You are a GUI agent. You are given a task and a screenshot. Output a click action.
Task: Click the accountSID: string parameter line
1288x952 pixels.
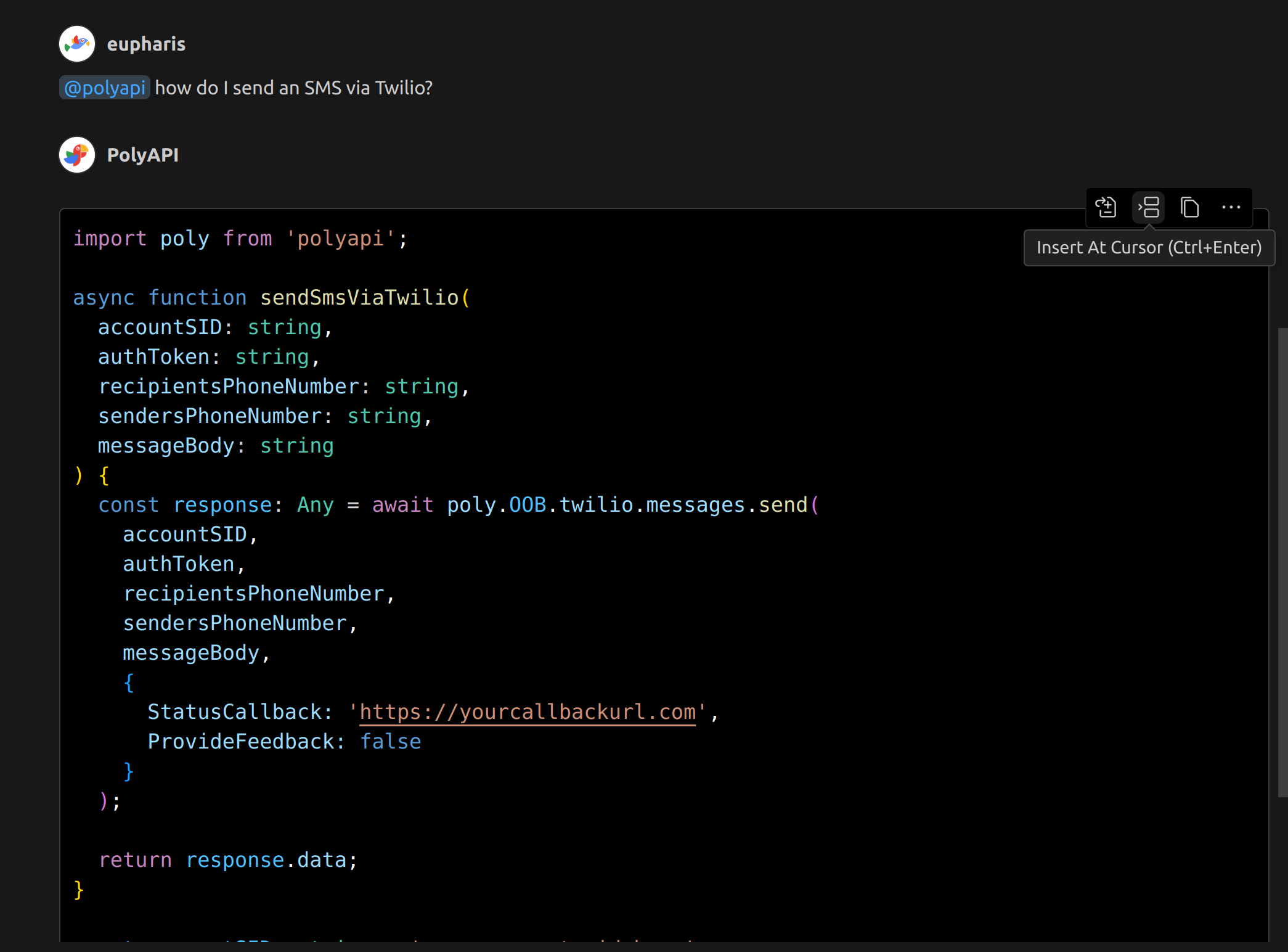[x=215, y=327]
